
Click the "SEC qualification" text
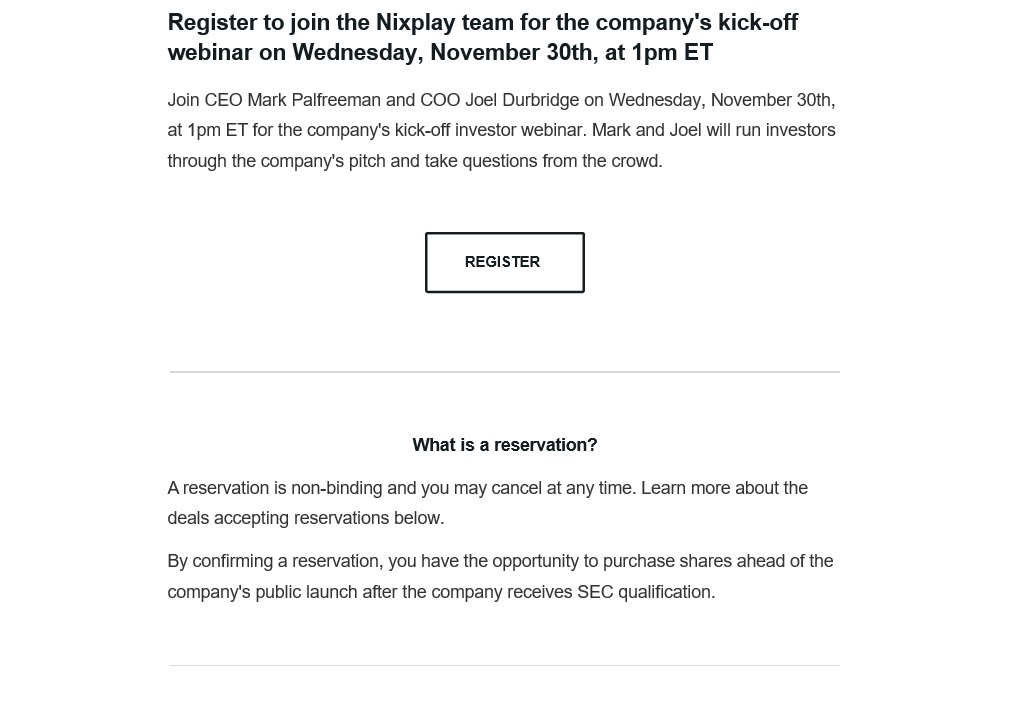645,592
